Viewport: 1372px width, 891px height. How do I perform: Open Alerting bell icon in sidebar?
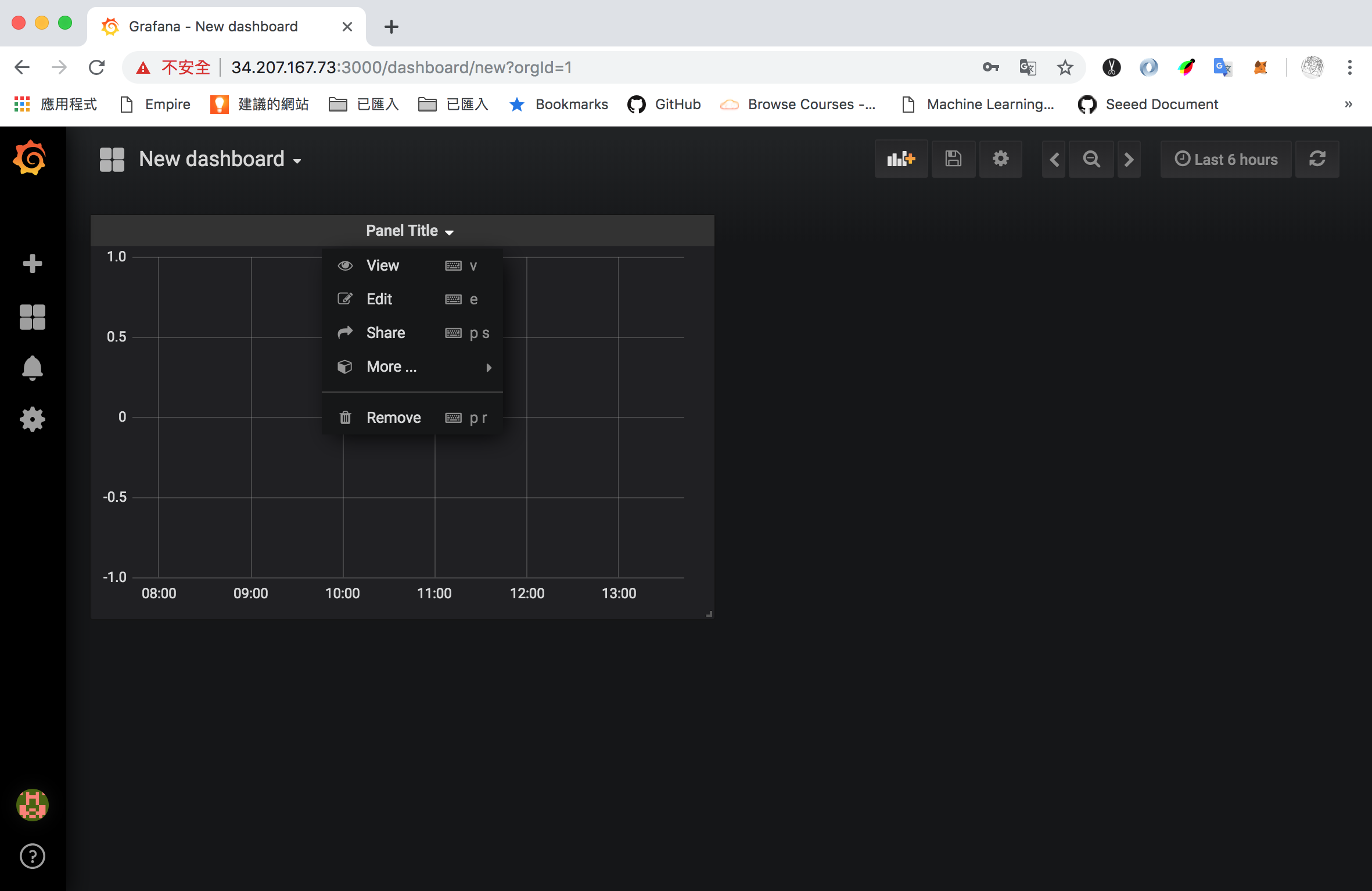coord(32,368)
